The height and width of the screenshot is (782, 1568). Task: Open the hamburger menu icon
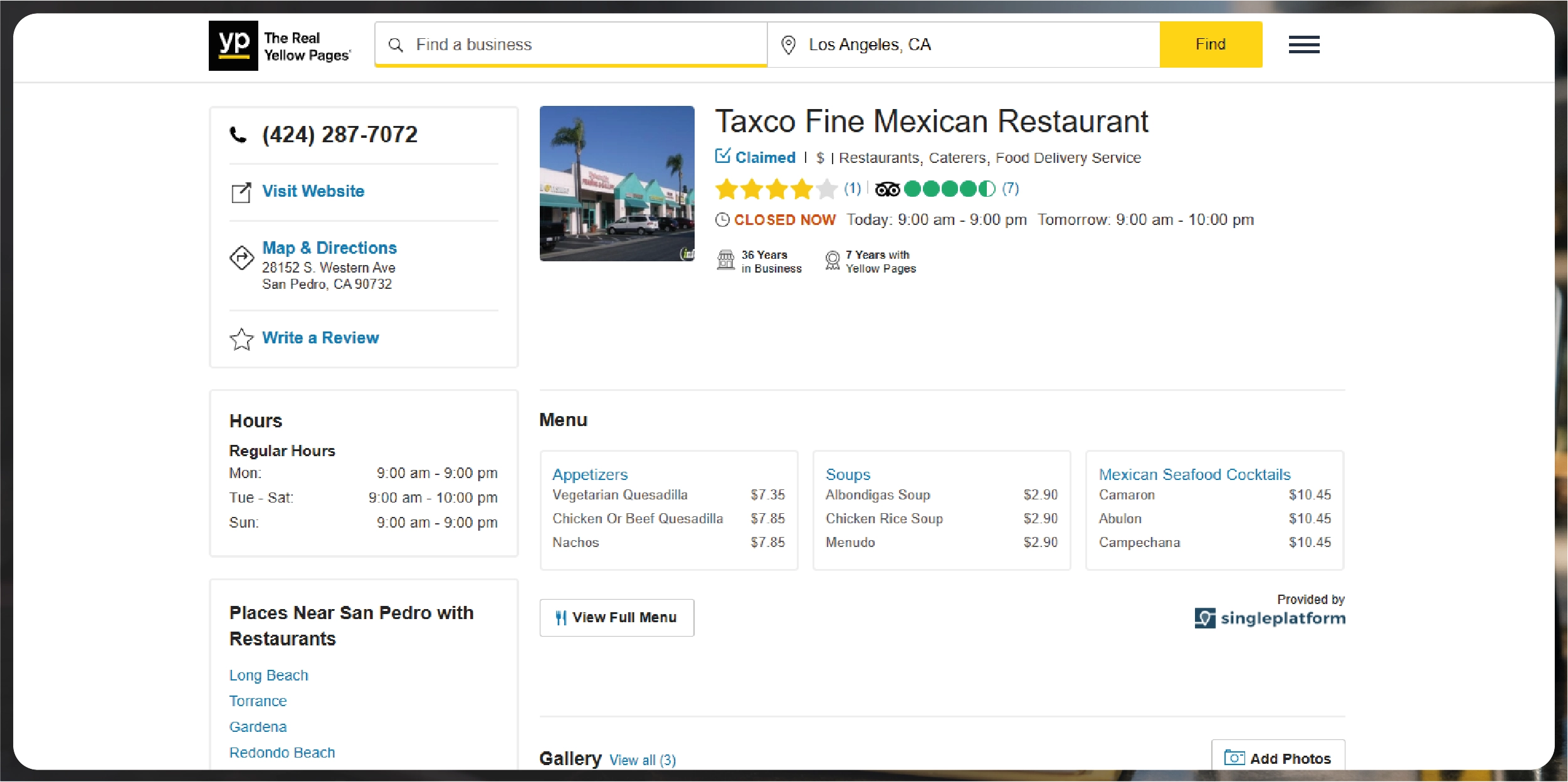[x=1303, y=44]
